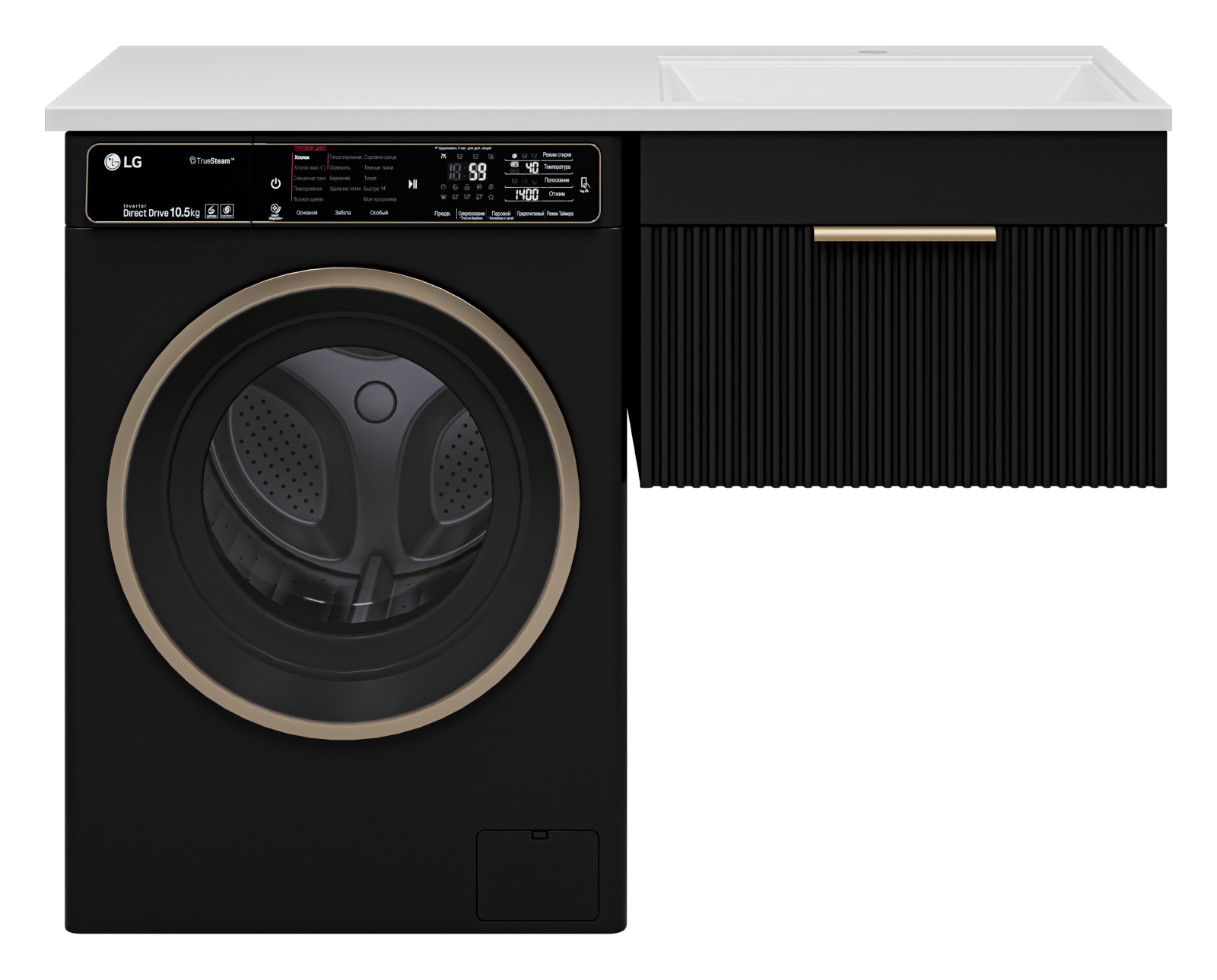The image size is (1217, 980).
Task: Tap the clock icon below the timer display
Action: [x=443, y=187]
